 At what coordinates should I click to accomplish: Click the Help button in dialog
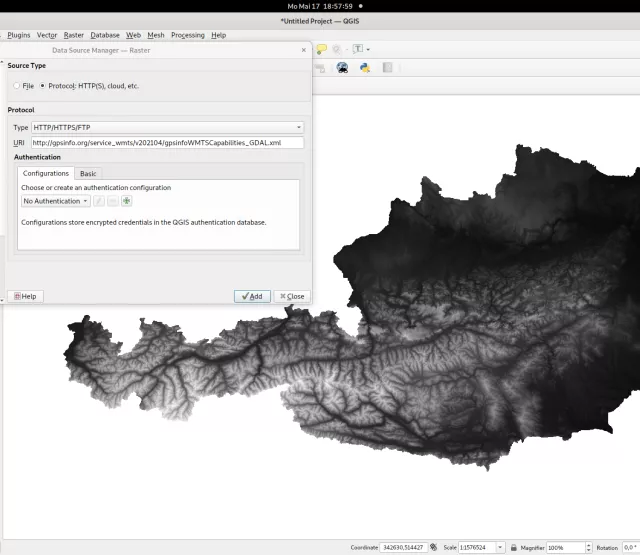(x=25, y=296)
